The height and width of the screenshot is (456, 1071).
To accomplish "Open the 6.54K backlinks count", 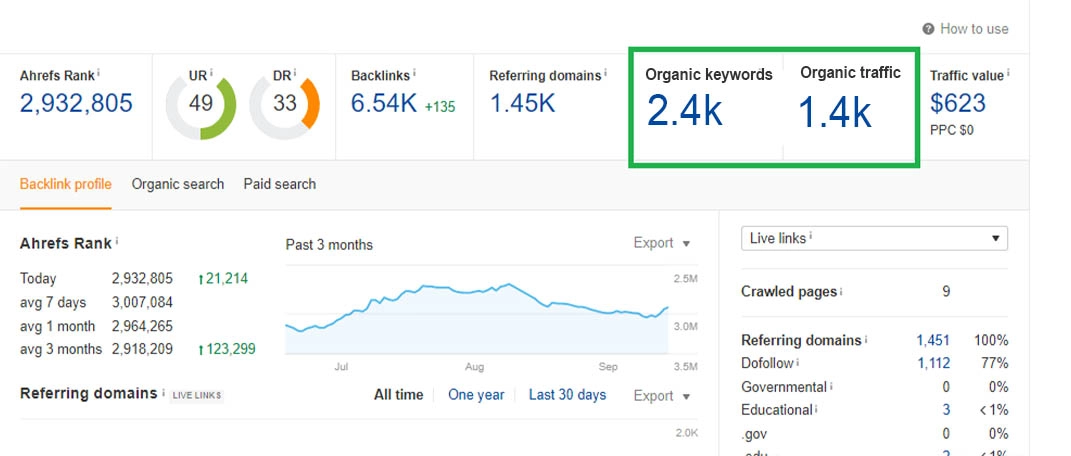I will (x=383, y=103).
